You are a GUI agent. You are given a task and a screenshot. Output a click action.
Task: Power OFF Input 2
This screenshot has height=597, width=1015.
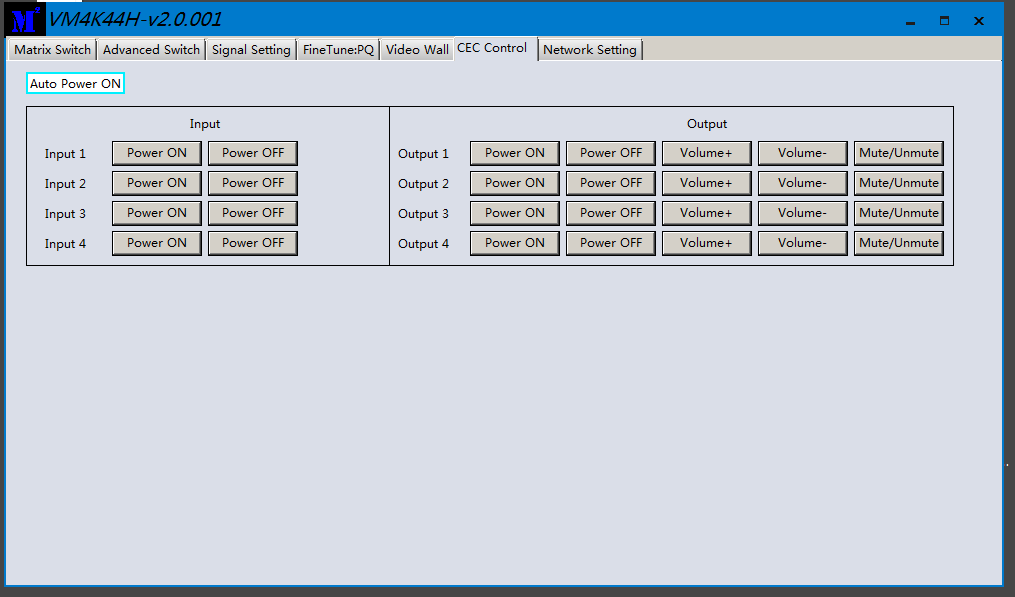pyautogui.click(x=253, y=183)
